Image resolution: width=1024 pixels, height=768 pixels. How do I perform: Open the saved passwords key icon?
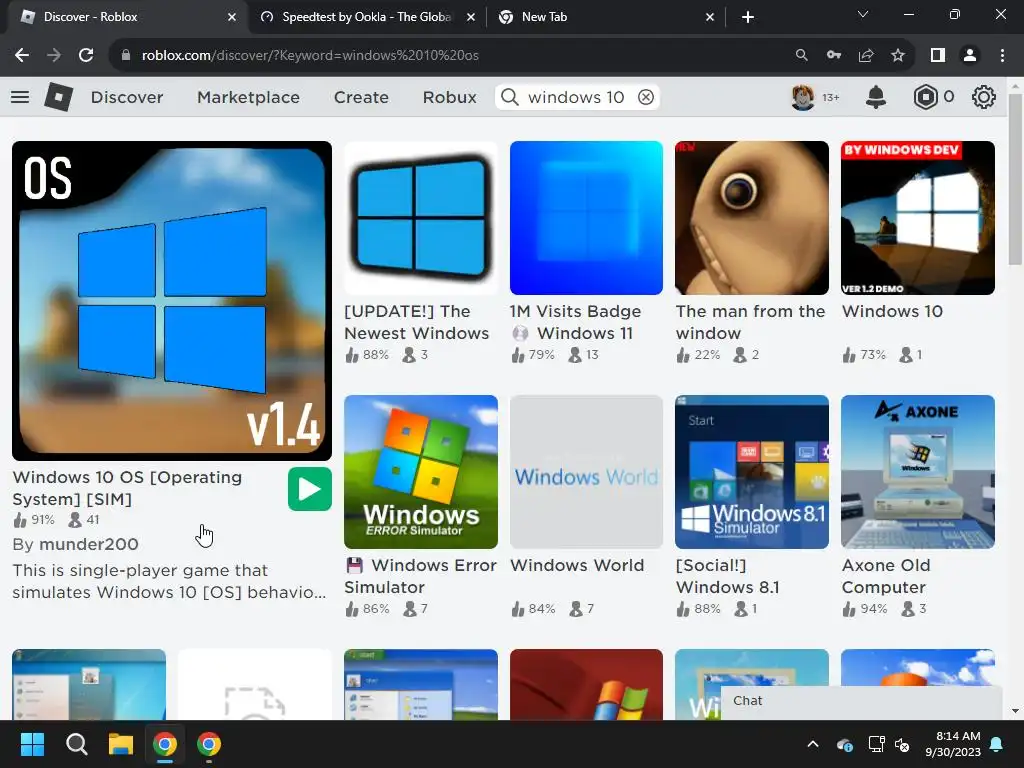pos(834,56)
